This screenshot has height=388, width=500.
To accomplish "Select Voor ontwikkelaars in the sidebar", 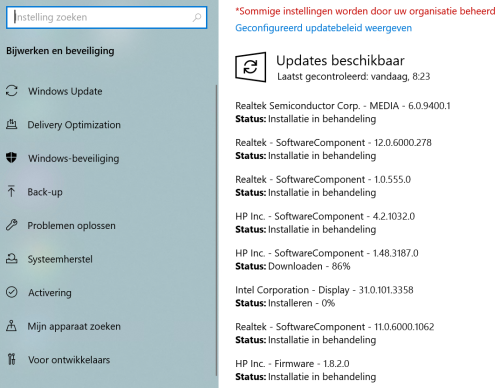I will tap(69, 360).
